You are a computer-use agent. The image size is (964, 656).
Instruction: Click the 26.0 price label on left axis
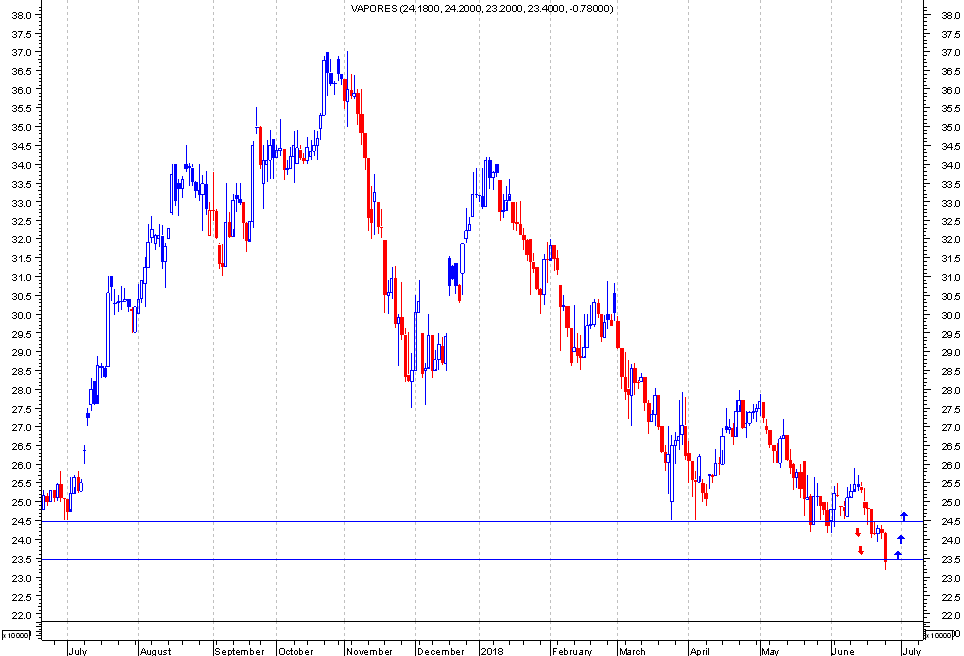coord(22,465)
